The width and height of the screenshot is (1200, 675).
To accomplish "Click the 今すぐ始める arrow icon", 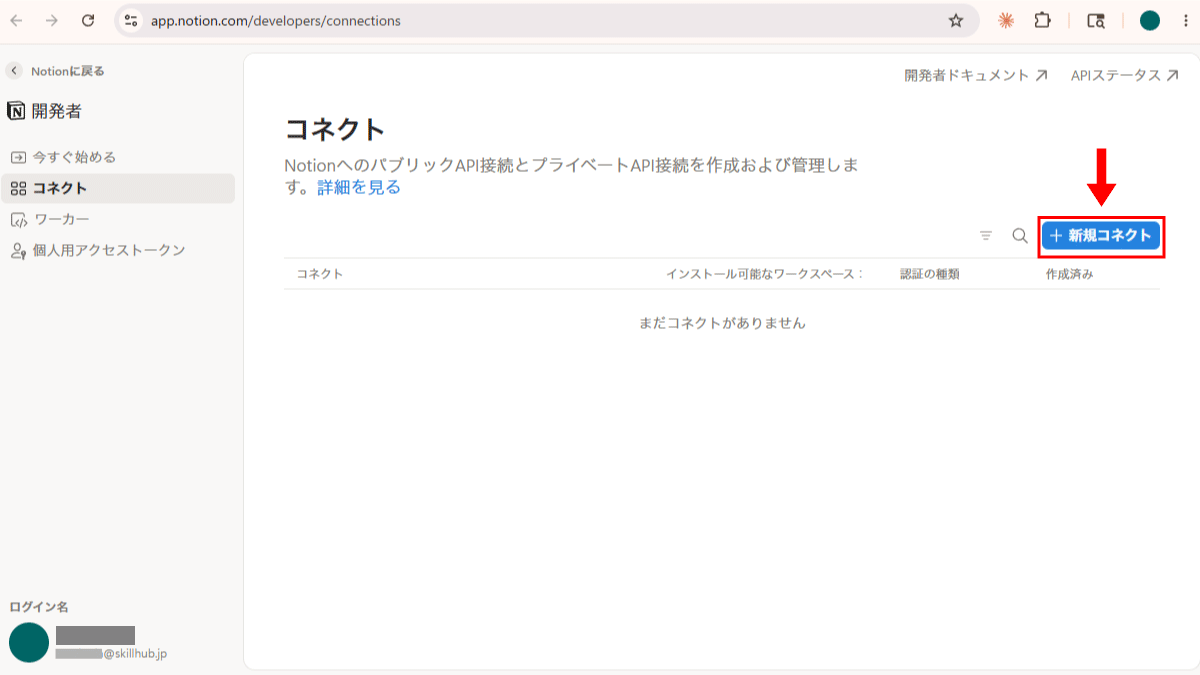I will pos(18,158).
